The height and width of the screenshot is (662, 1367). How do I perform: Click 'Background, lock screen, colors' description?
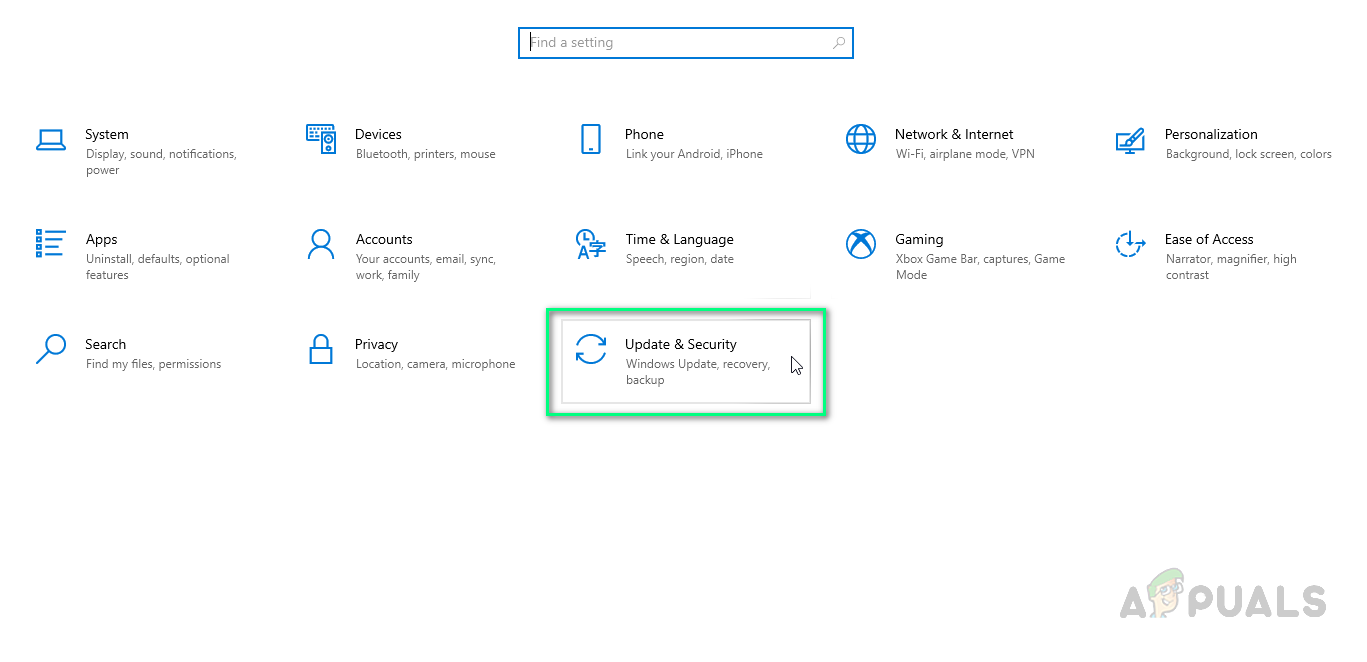click(x=1249, y=154)
